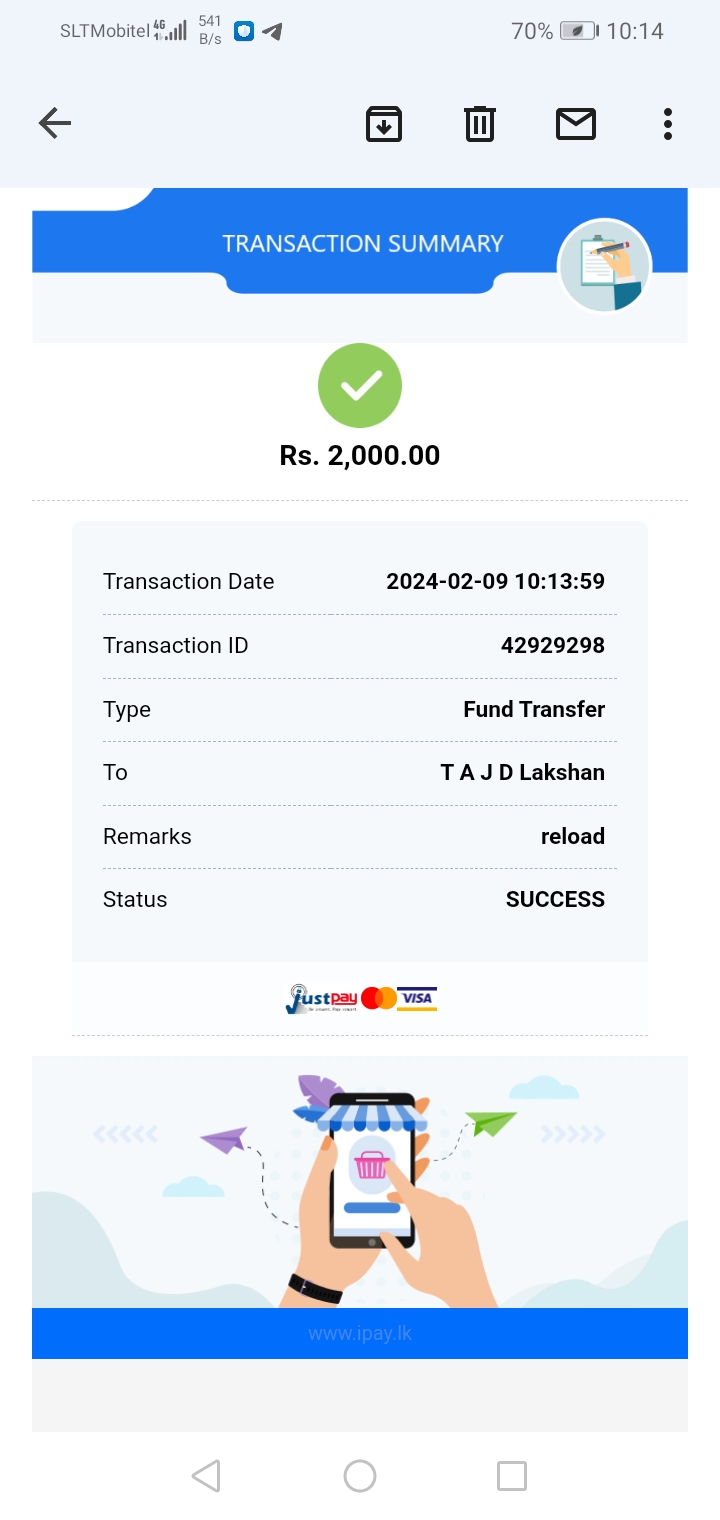
Task: Tap the Mastercard logo
Action: 379,998
